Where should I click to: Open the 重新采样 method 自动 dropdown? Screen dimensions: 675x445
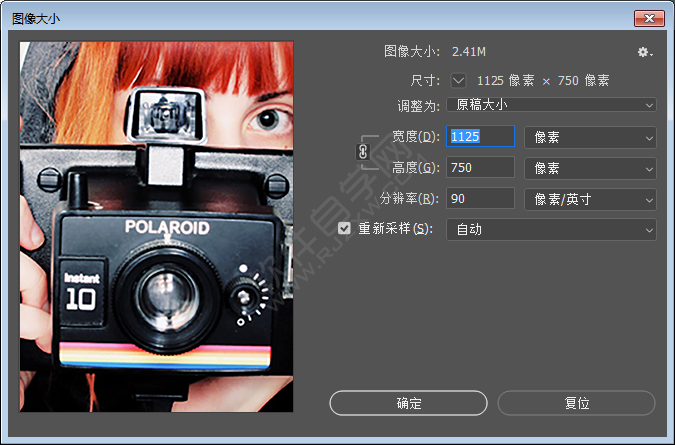click(x=551, y=229)
